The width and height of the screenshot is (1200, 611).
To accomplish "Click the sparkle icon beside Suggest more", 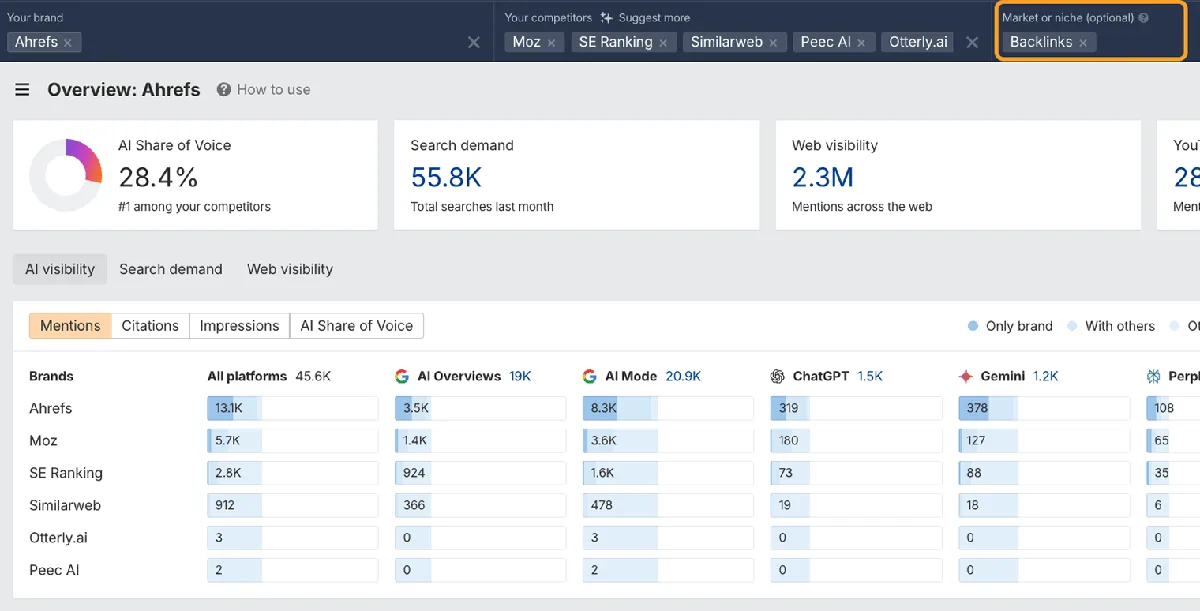I will 607,18.
